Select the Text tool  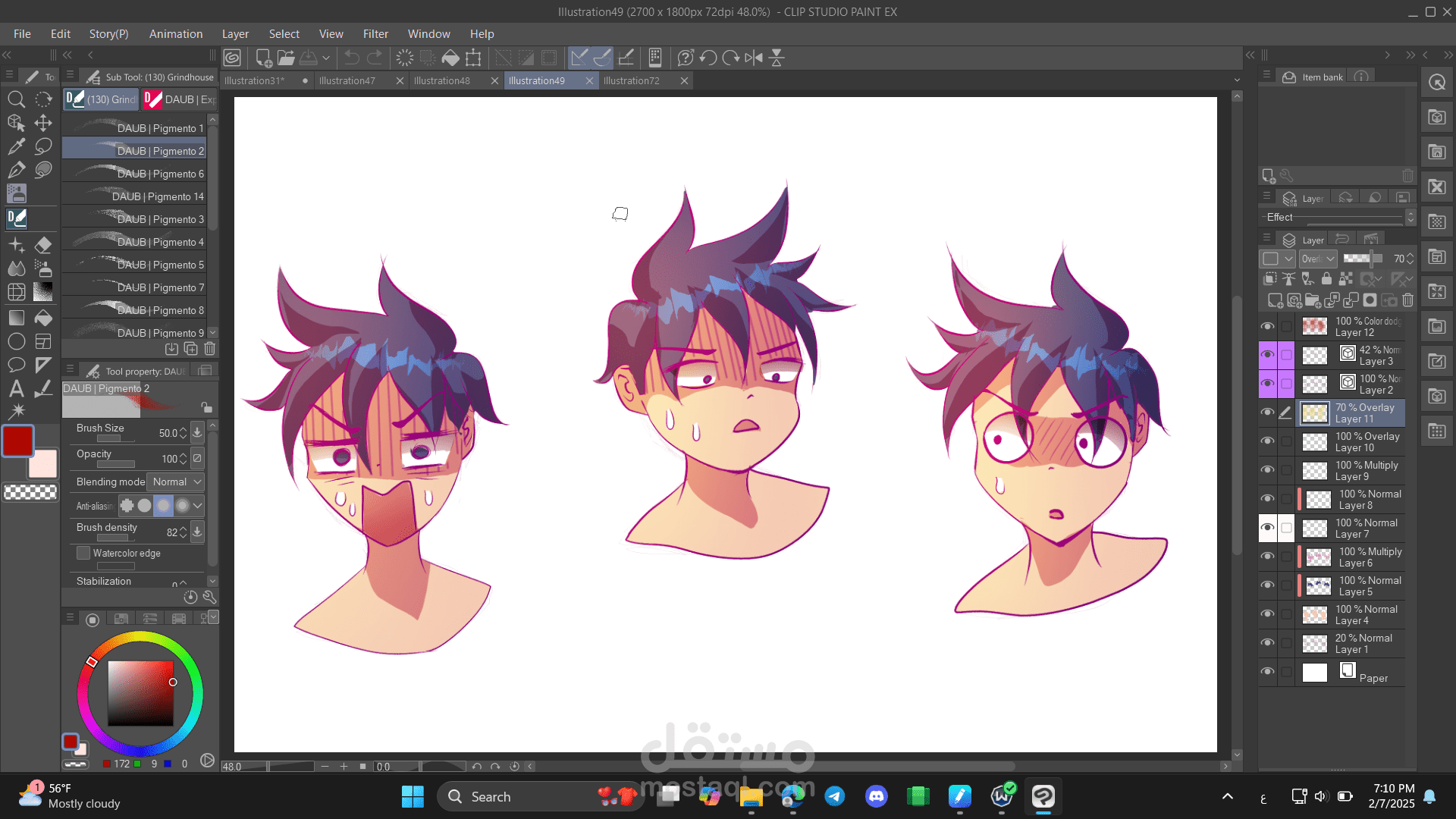pyautogui.click(x=16, y=389)
